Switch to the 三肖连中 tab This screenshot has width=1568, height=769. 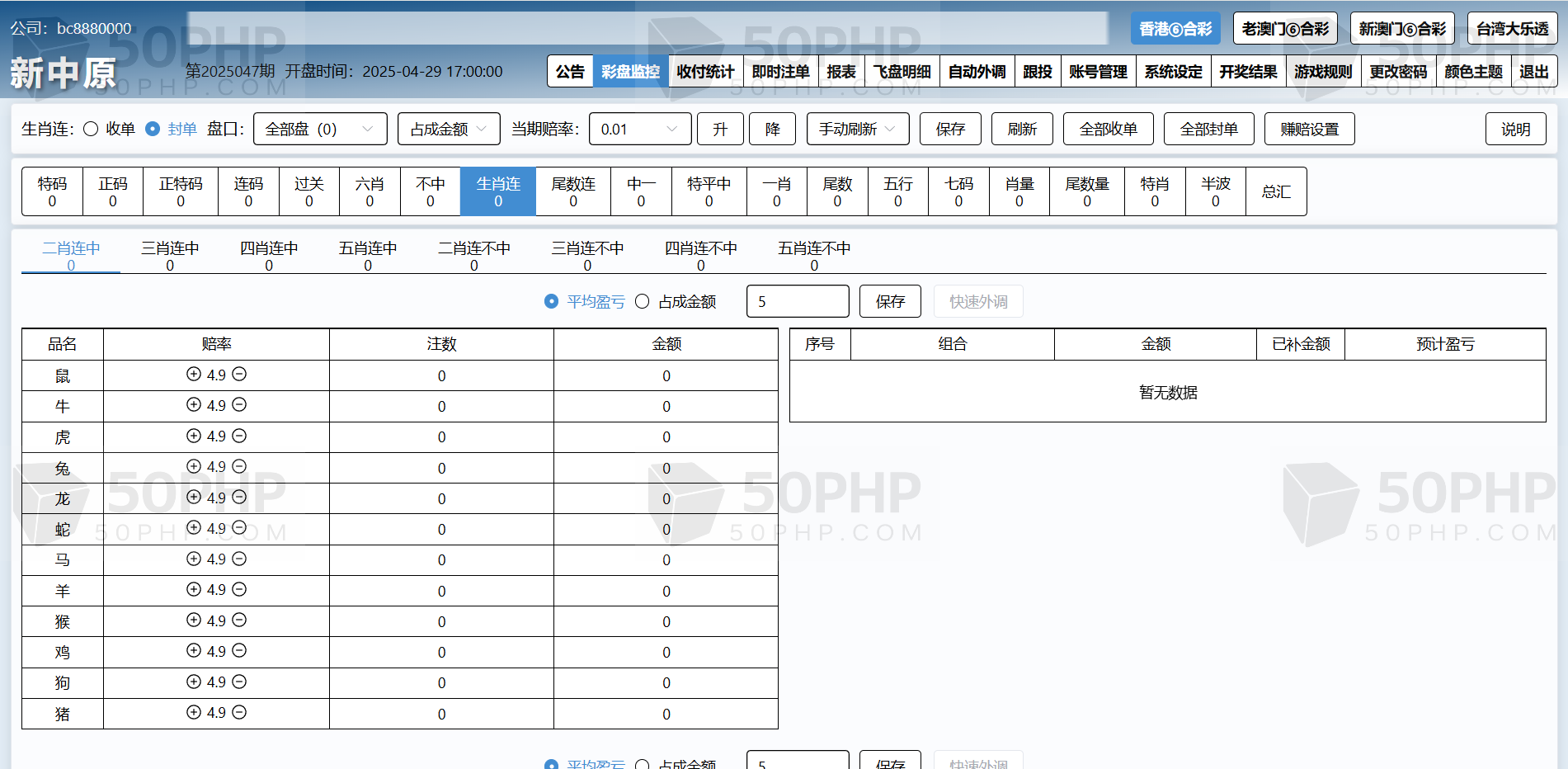[170, 255]
